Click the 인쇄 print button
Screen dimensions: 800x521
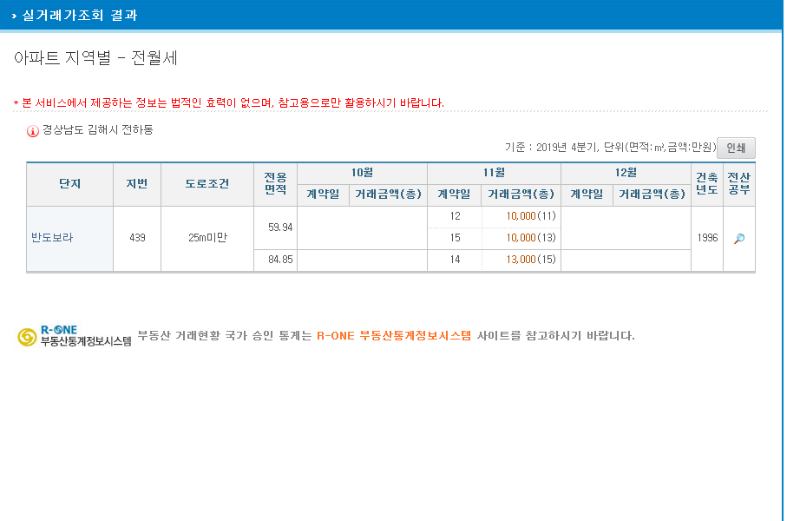pos(736,148)
